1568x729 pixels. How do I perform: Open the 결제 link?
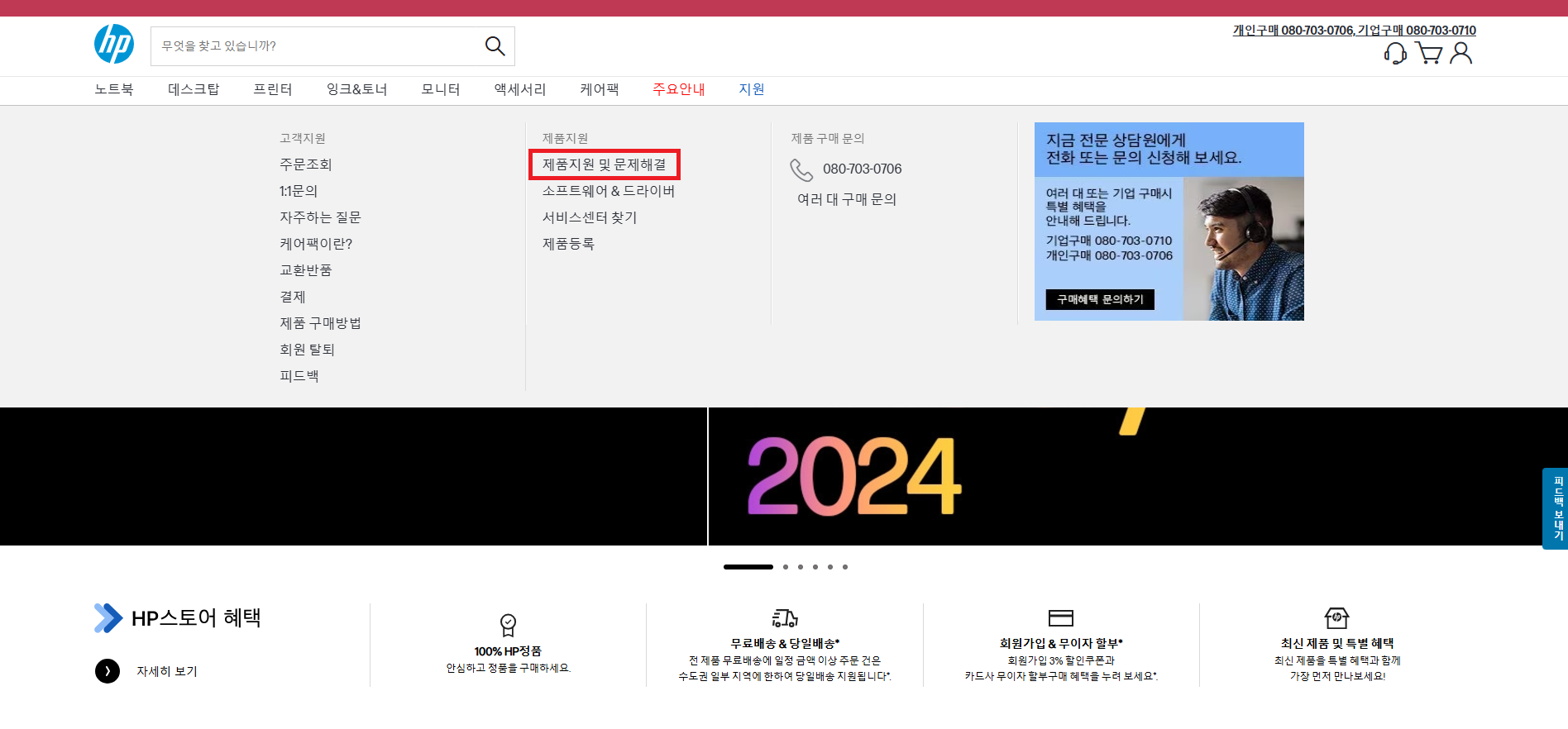pyautogui.click(x=293, y=297)
